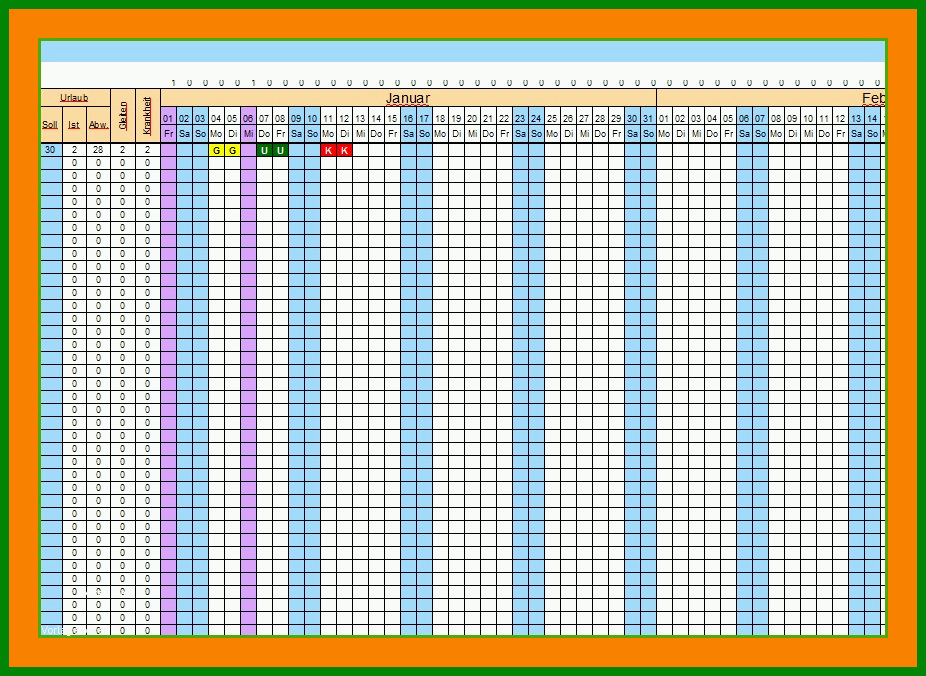
Task: Click the Ist column header
Action: (74, 125)
